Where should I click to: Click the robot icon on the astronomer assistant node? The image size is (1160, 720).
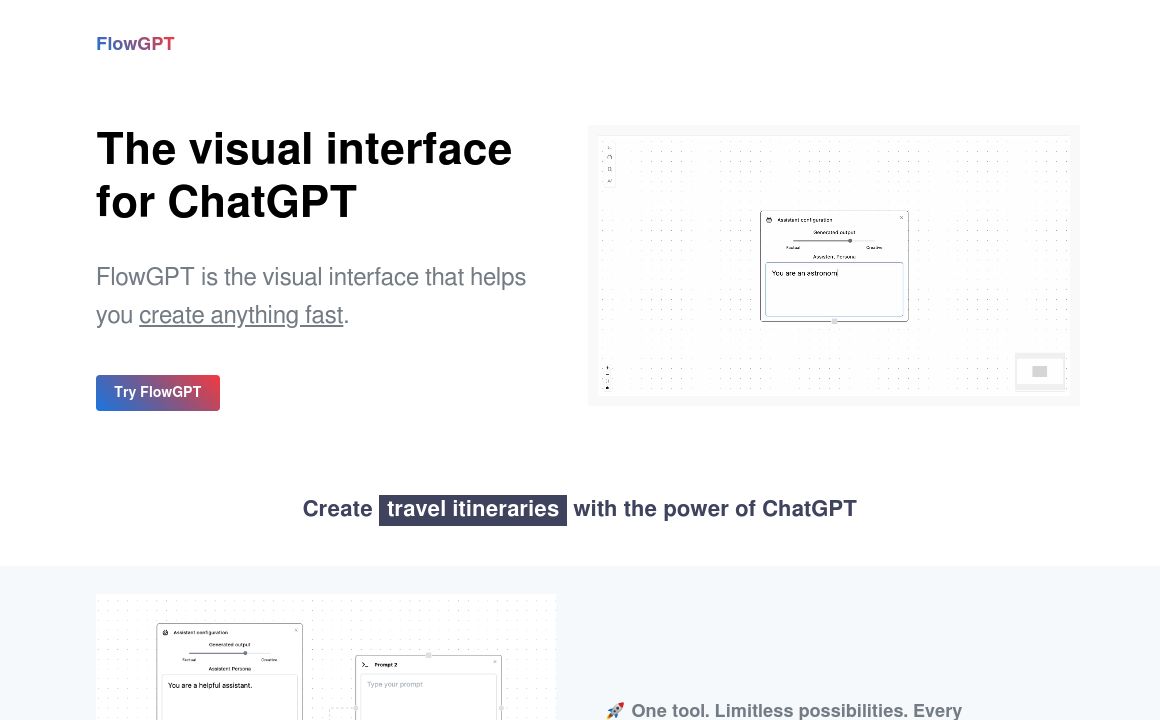769,219
